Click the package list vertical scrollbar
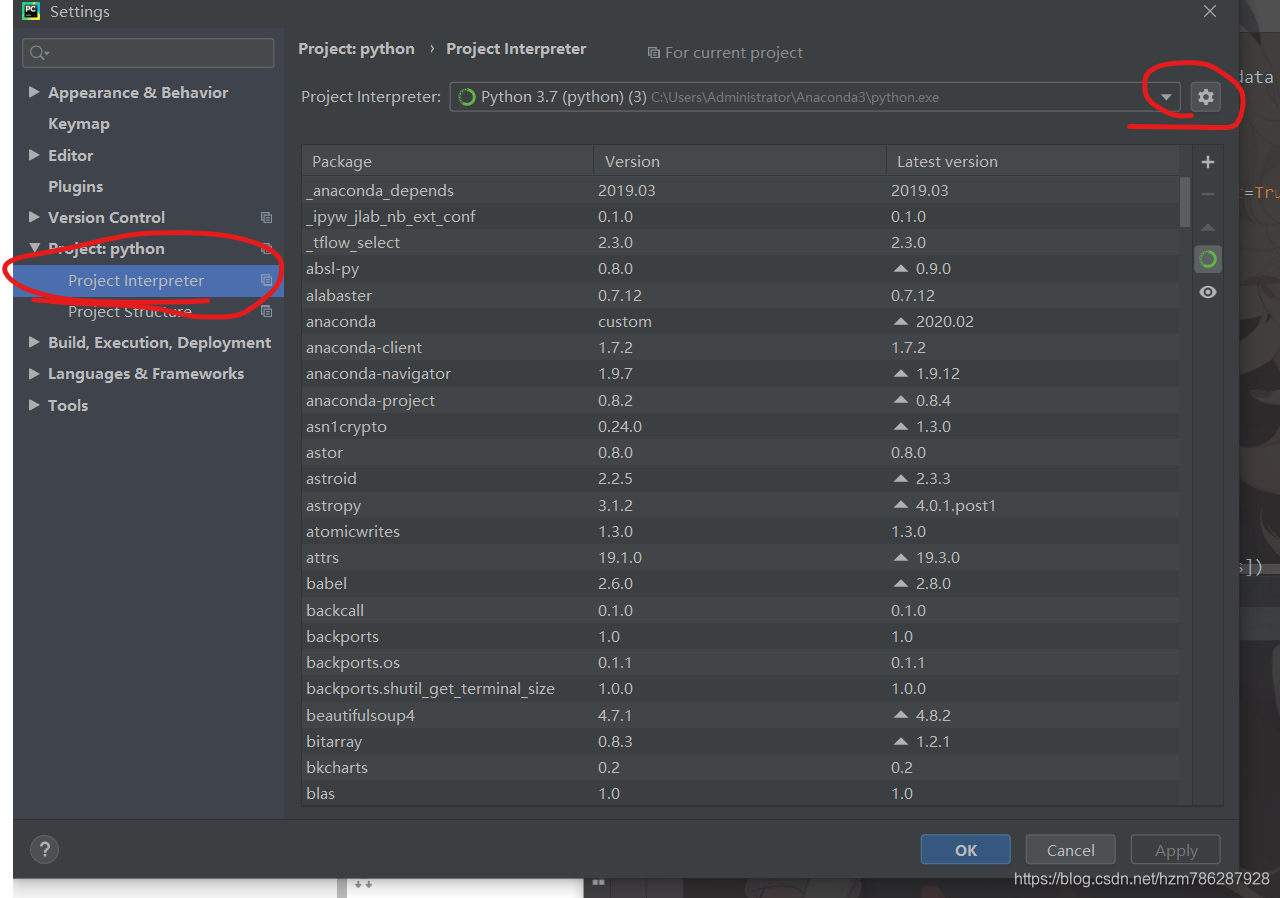Image resolution: width=1280 pixels, height=898 pixels. [x=1185, y=202]
